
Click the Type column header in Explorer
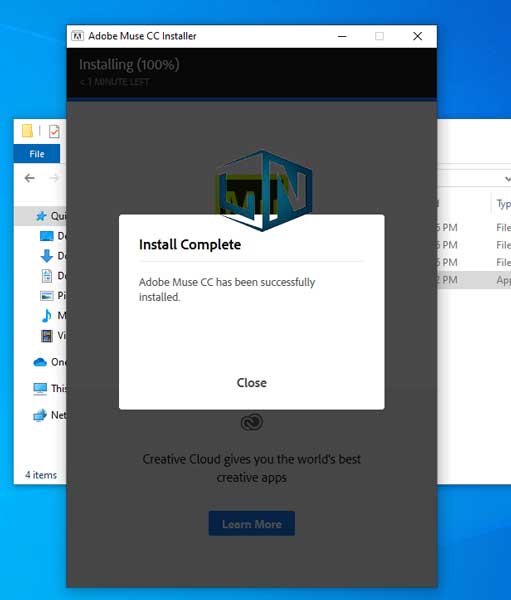tap(502, 204)
